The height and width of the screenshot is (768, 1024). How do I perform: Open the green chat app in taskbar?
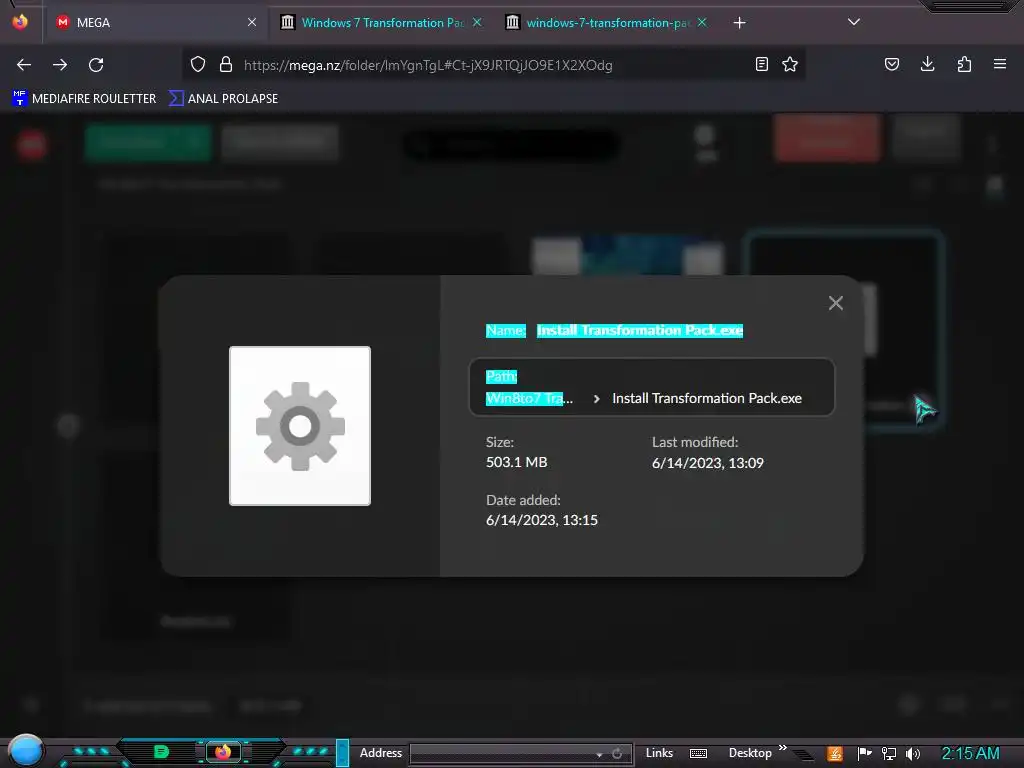pyautogui.click(x=161, y=752)
